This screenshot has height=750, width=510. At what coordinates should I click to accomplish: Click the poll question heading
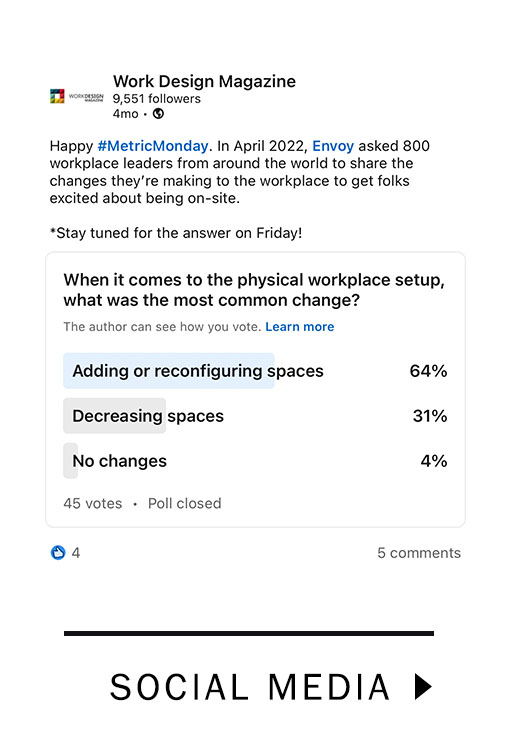(254, 290)
